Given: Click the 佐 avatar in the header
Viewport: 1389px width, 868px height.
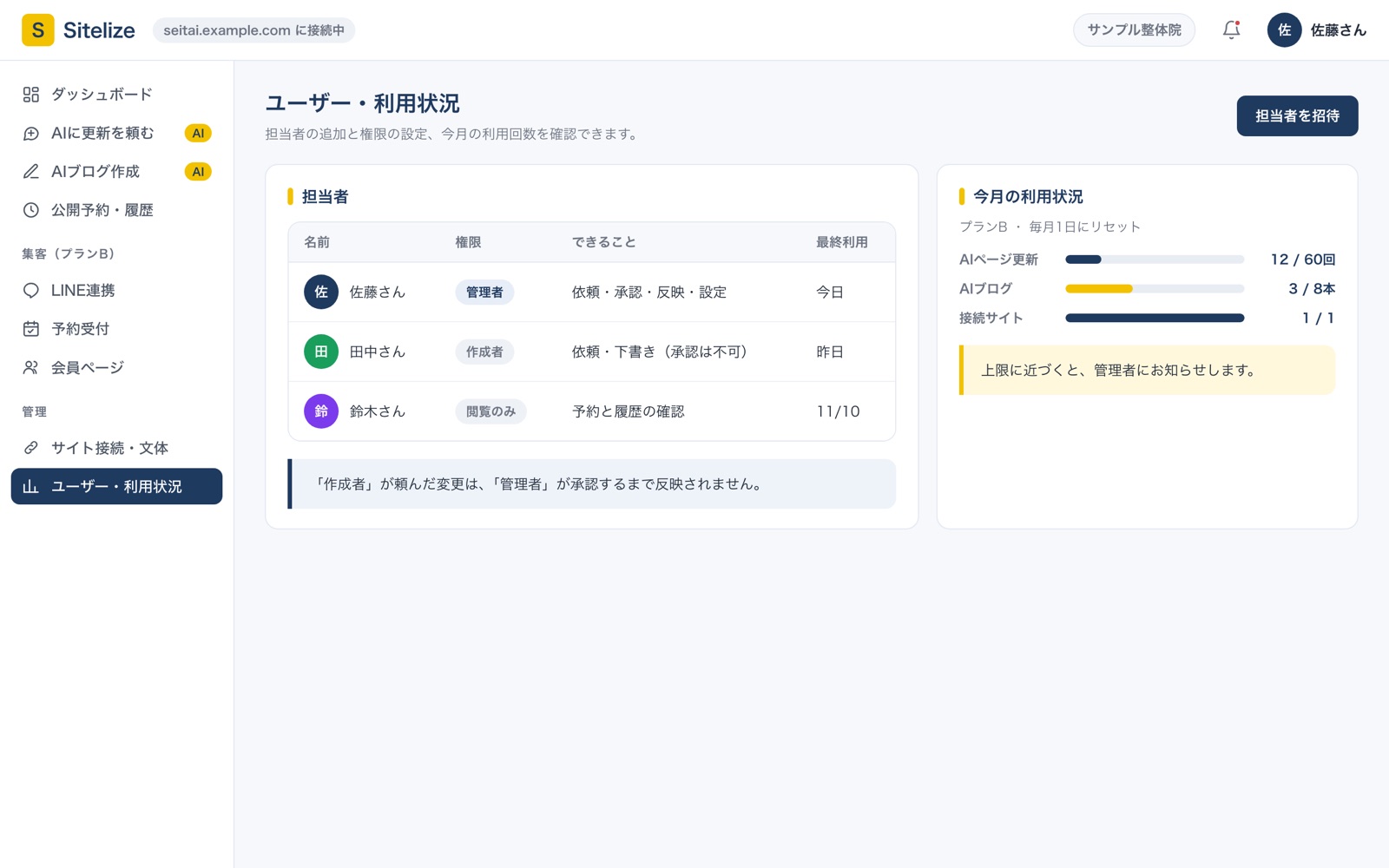Looking at the screenshot, I should click(1284, 30).
